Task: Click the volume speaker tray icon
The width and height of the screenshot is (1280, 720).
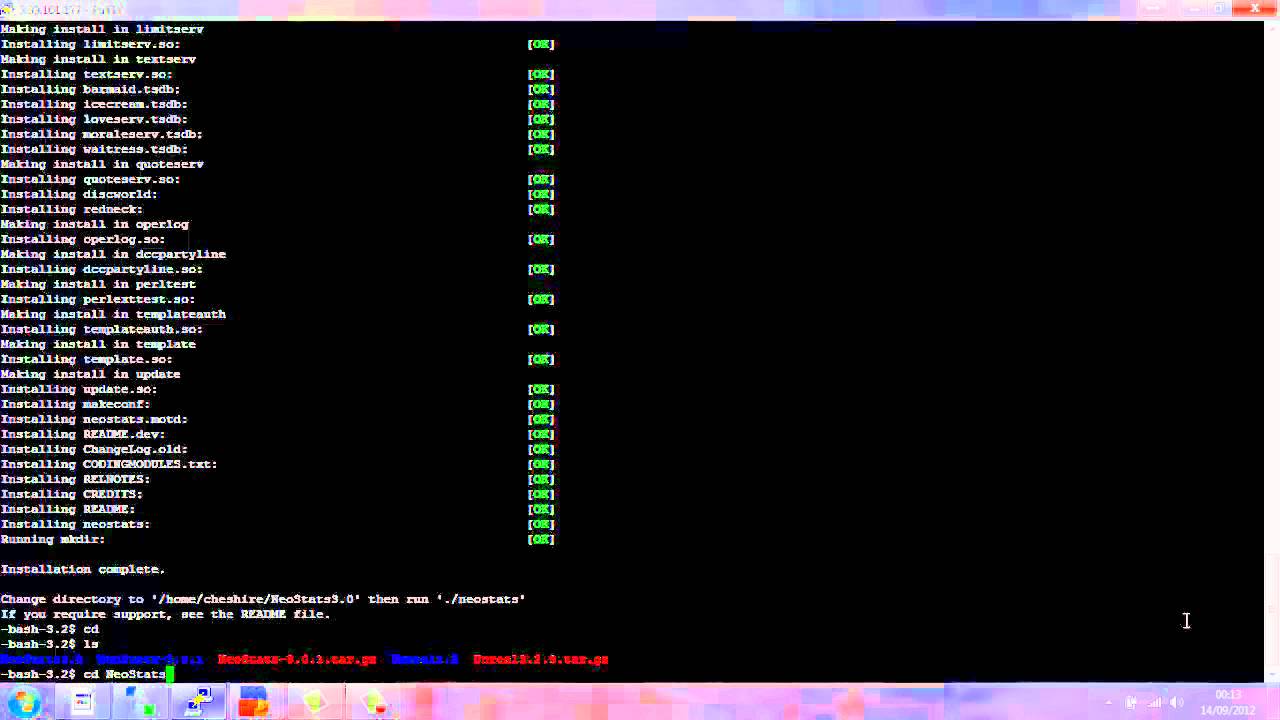Action: [x=1177, y=702]
